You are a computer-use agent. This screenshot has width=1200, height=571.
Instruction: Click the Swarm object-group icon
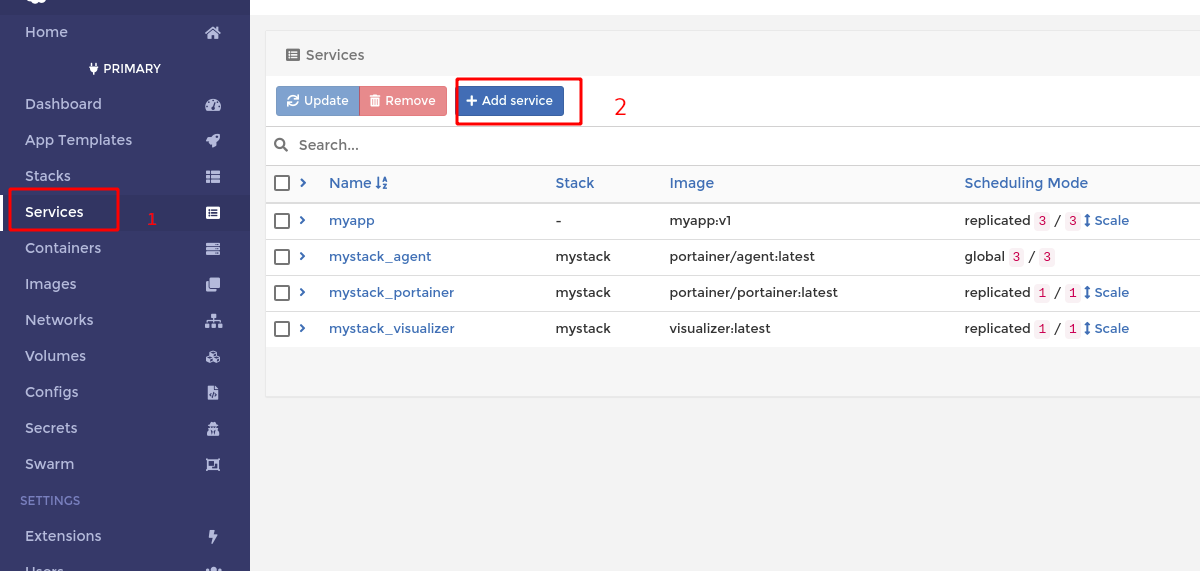[212, 464]
